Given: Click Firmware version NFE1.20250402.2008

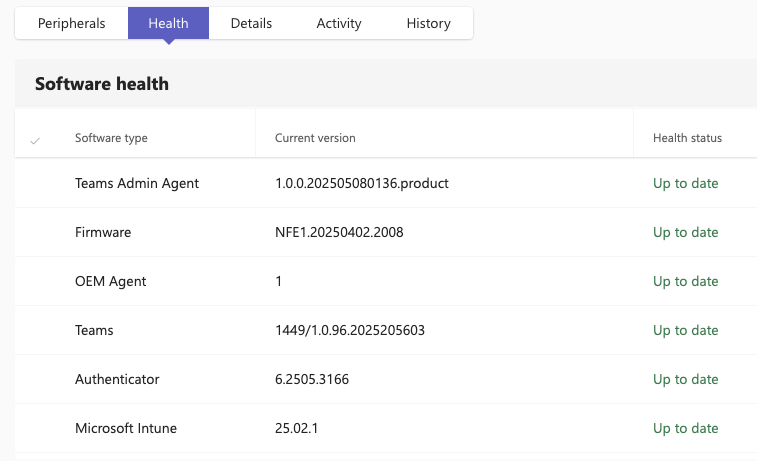Looking at the screenshot, I should [x=339, y=232].
